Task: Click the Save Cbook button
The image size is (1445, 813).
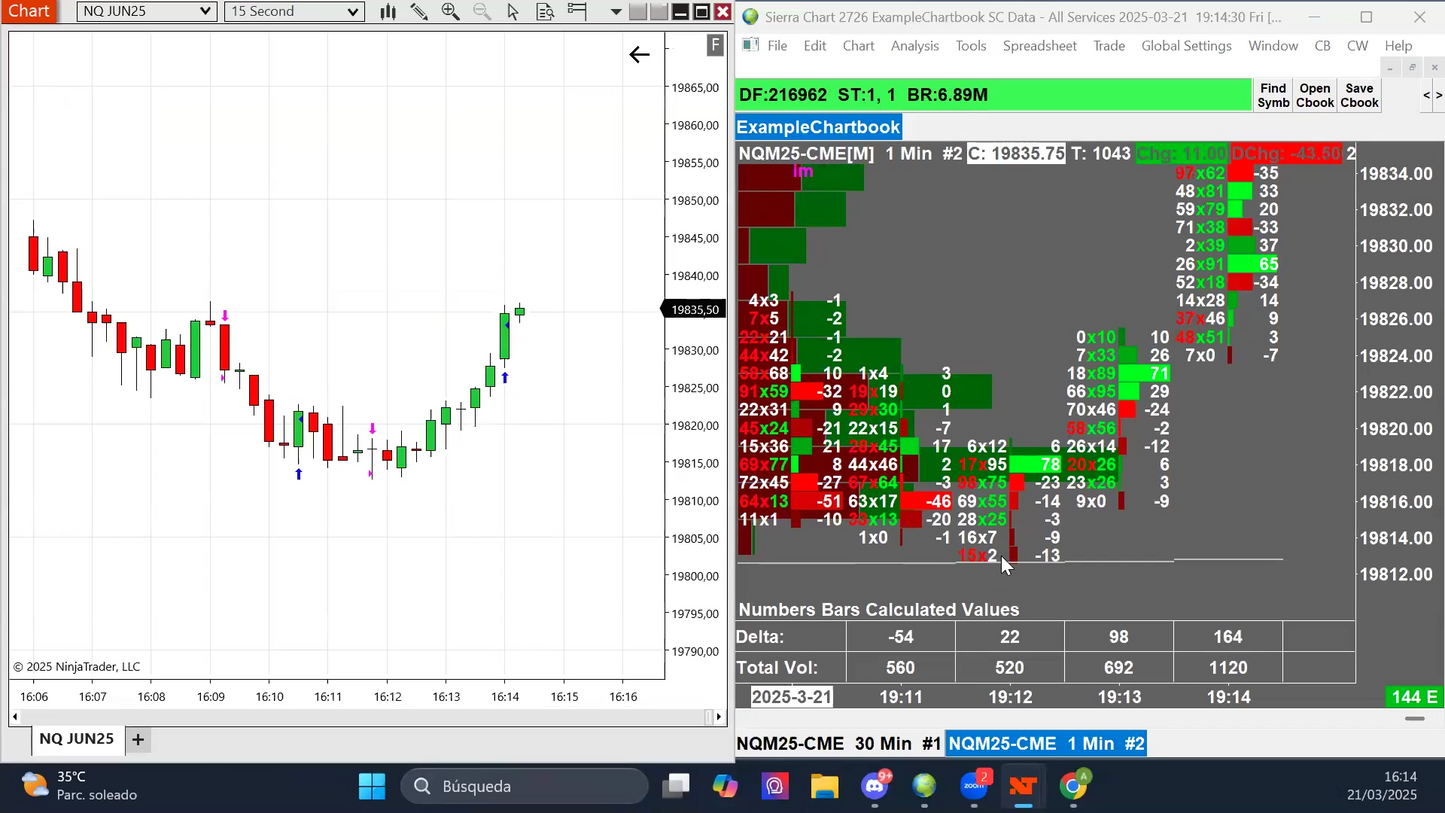Action: click(x=1360, y=96)
